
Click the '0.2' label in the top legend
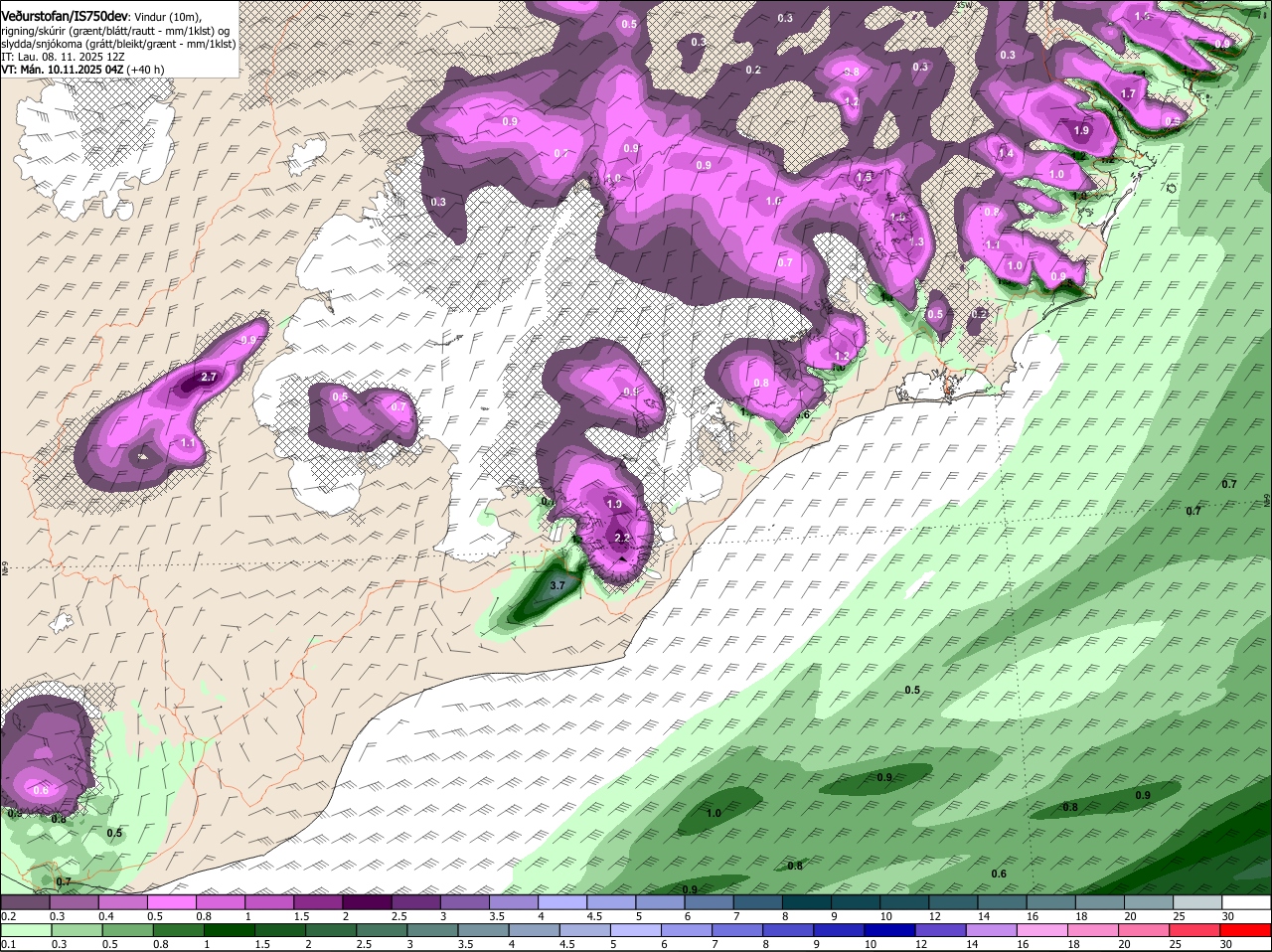click(9, 916)
